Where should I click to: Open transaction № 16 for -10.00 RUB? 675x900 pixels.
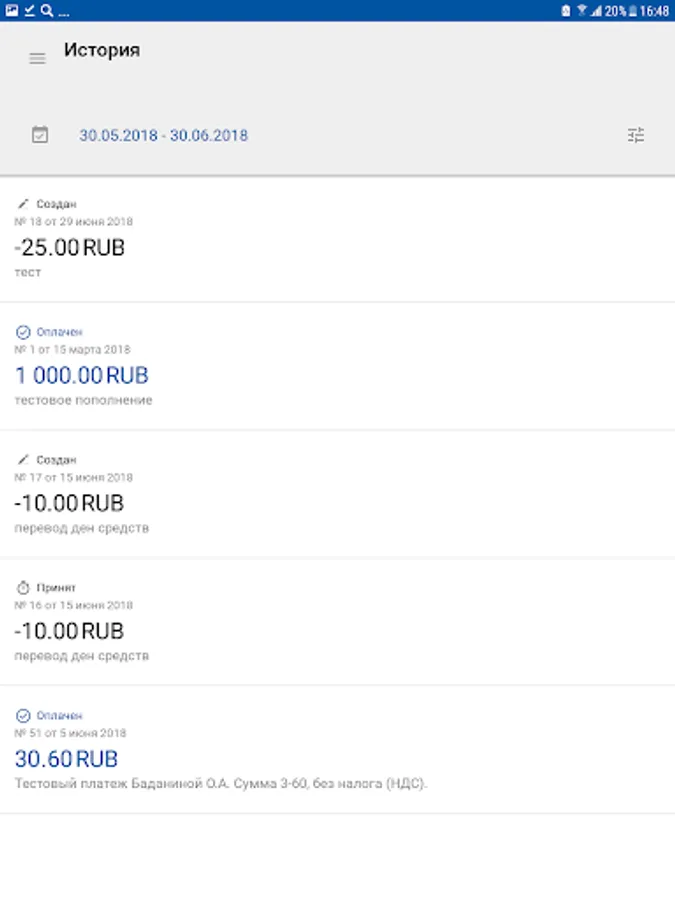pyautogui.click(x=69, y=632)
